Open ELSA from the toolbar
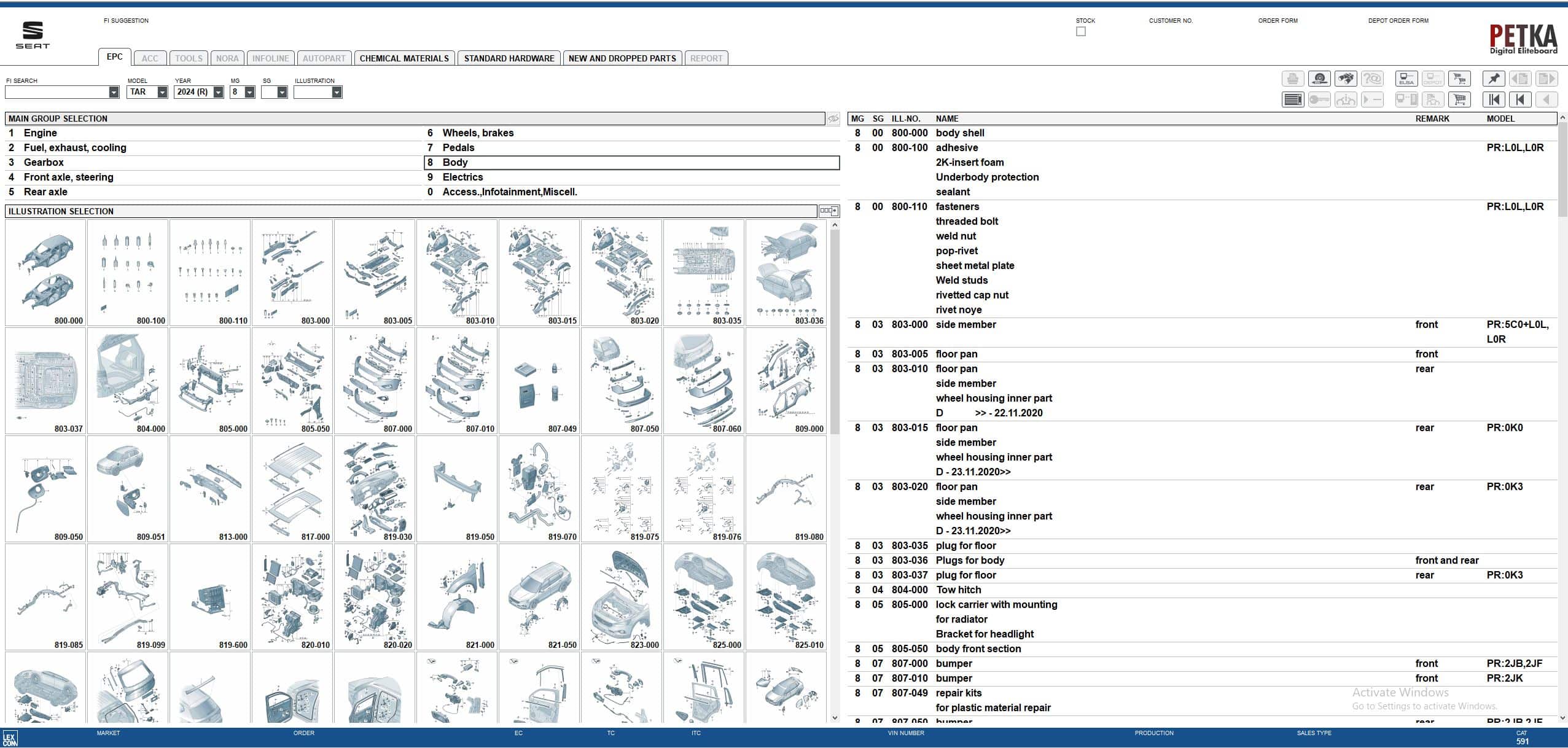The image size is (1568, 748). (1406, 79)
